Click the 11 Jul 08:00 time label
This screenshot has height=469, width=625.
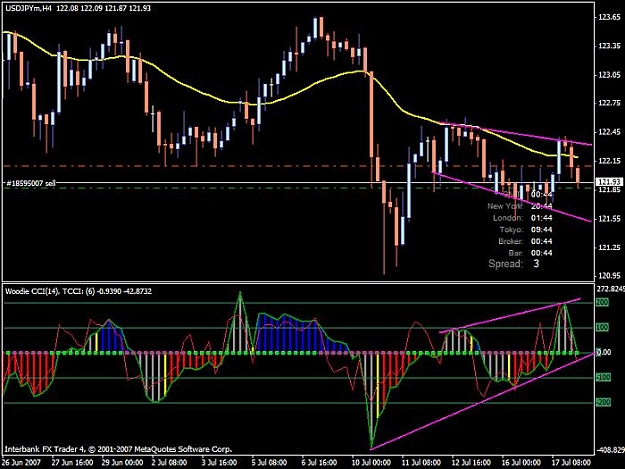tap(421, 463)
